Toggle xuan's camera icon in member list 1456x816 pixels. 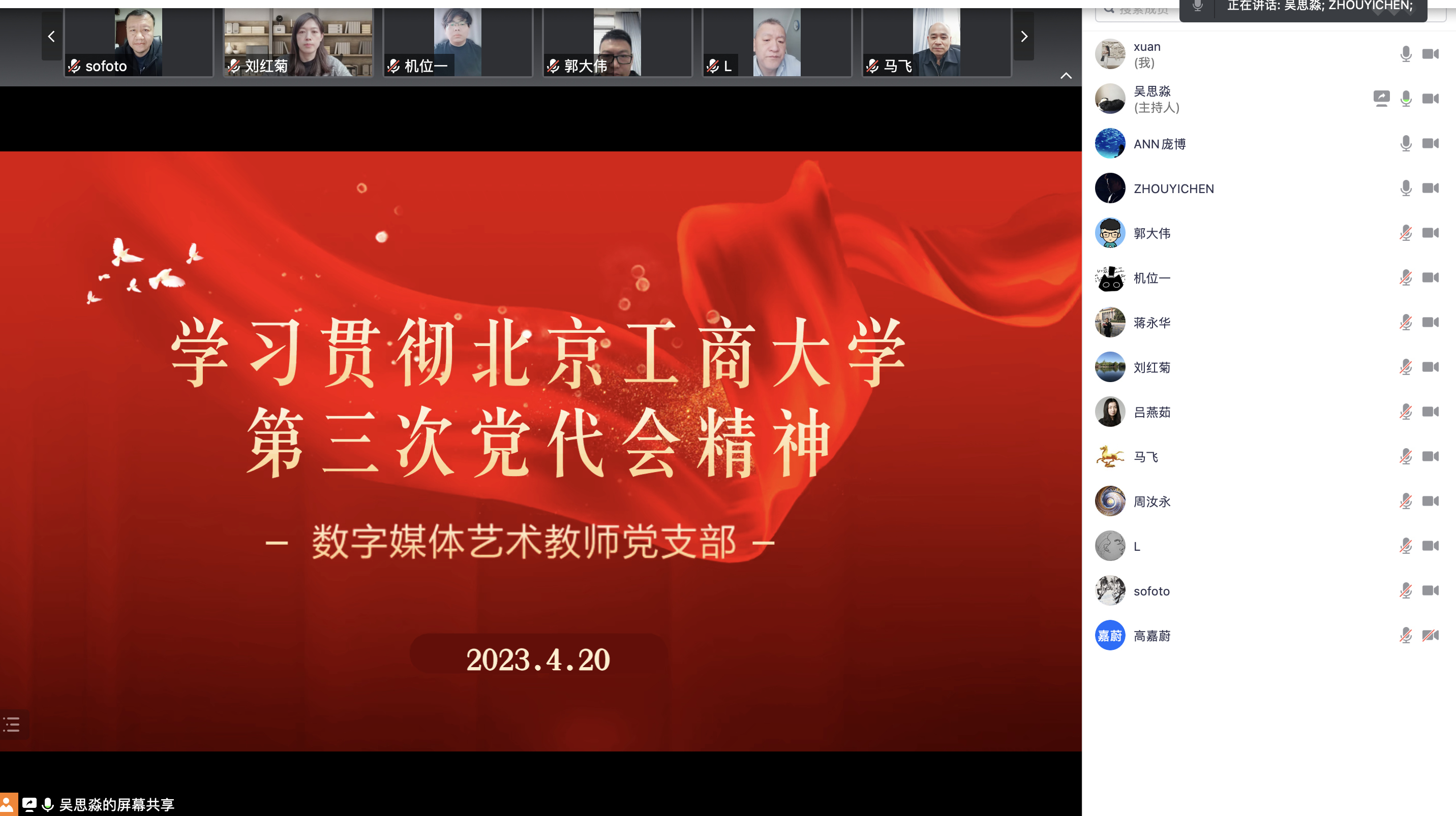[1431, 54]
